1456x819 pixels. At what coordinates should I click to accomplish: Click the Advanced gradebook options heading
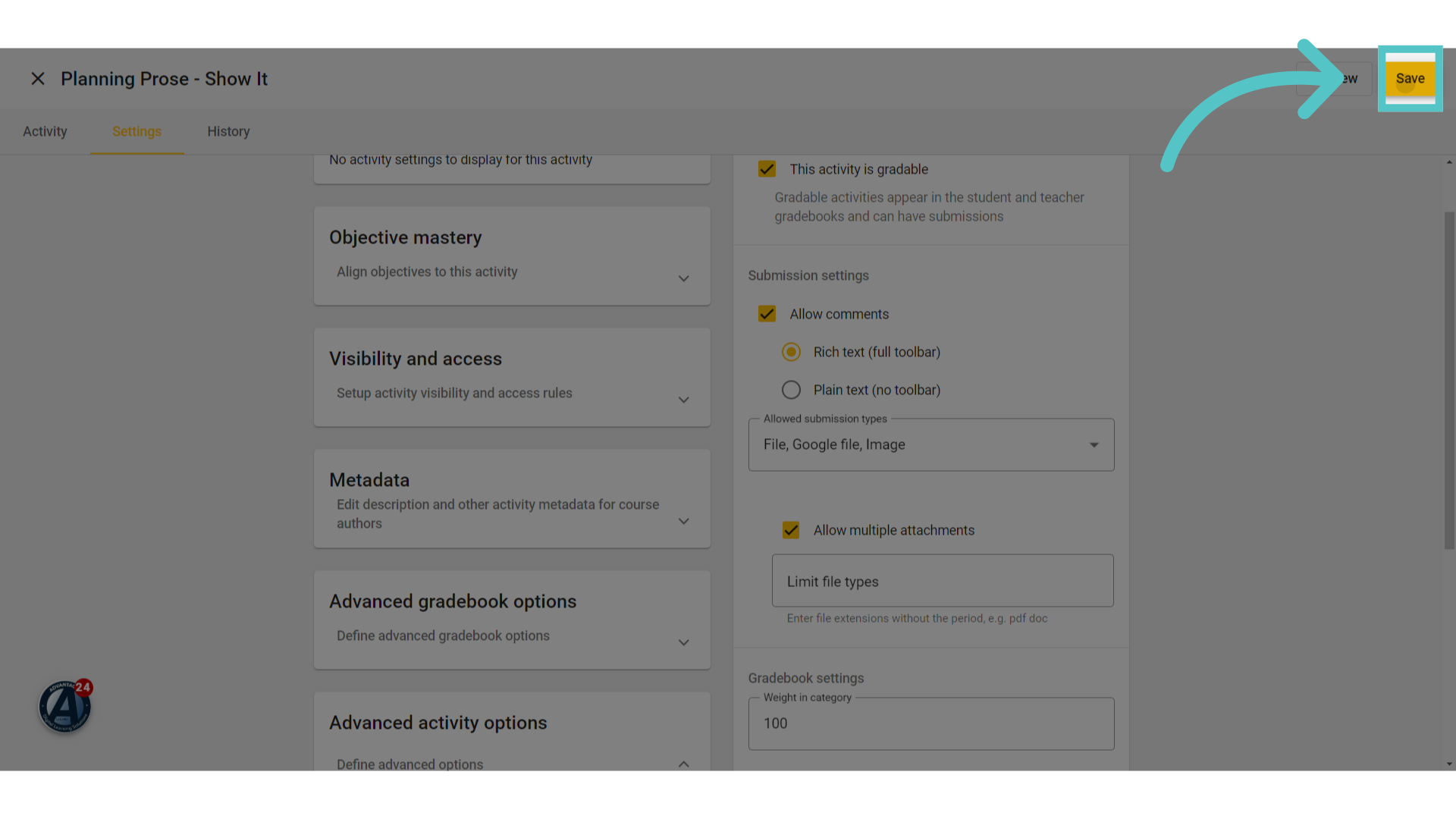pos(453,601)
